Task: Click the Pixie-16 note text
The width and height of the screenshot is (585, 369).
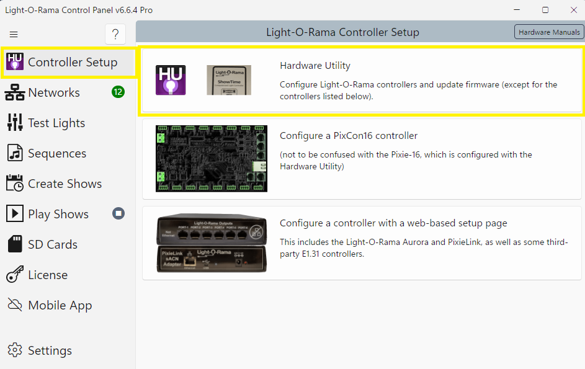Action: [406, 160]
